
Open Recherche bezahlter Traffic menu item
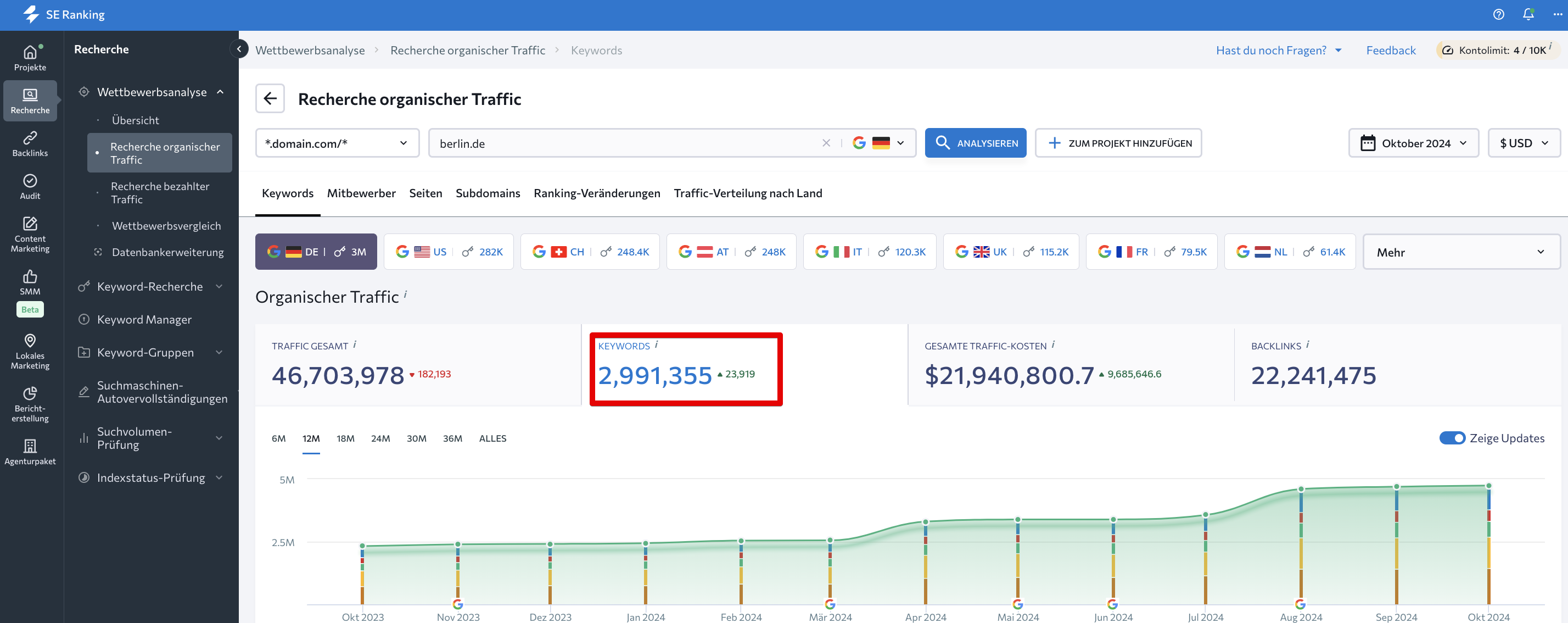159,192
